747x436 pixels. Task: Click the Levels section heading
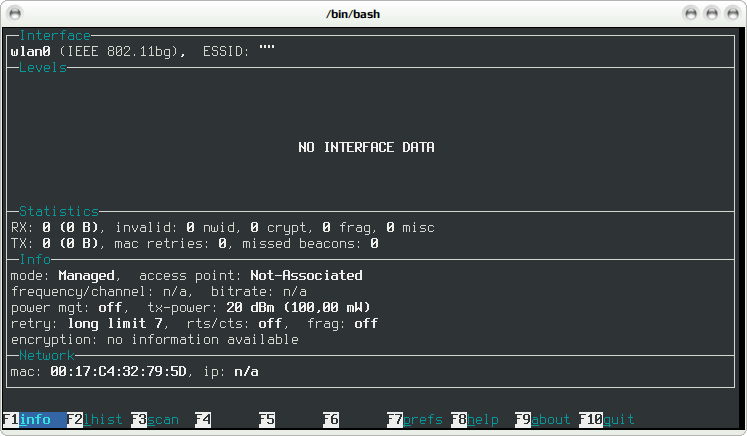pyautogui.click(x=43, y=68)
